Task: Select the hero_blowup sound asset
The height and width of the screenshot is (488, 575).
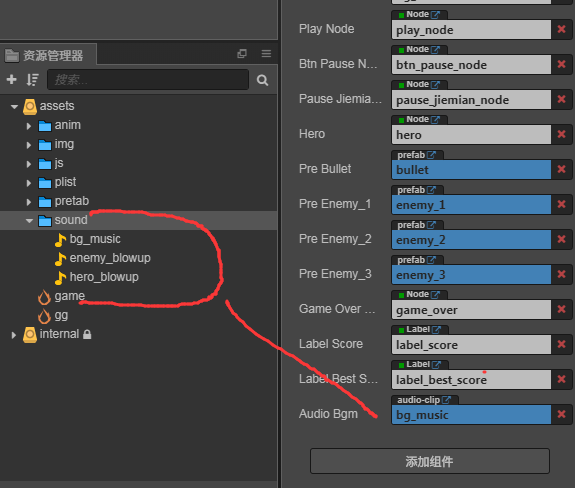Action: click(97, 277)
